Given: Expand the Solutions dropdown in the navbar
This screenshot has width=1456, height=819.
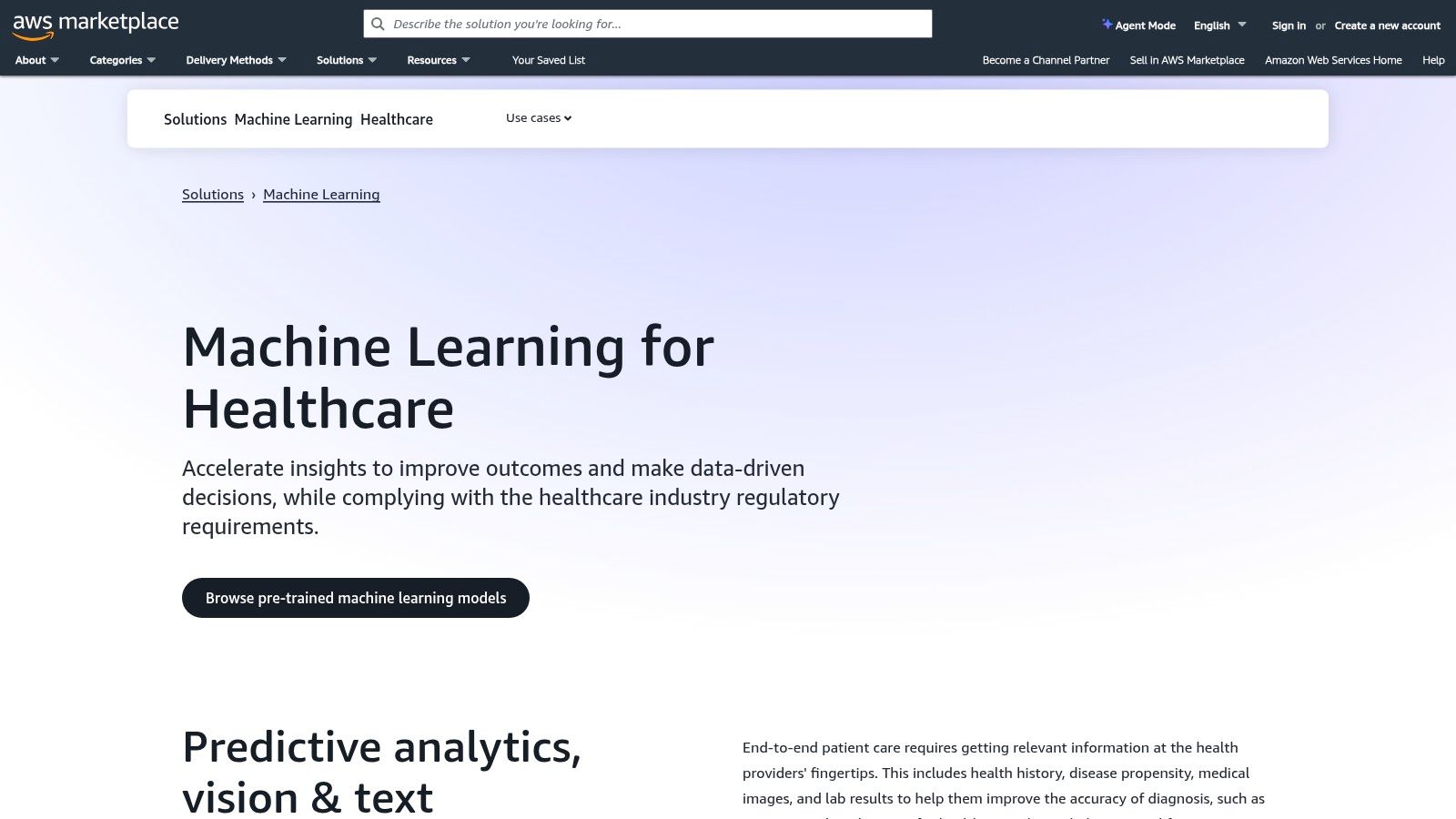Looking at the screenshot, I should [x=346, y=60].
